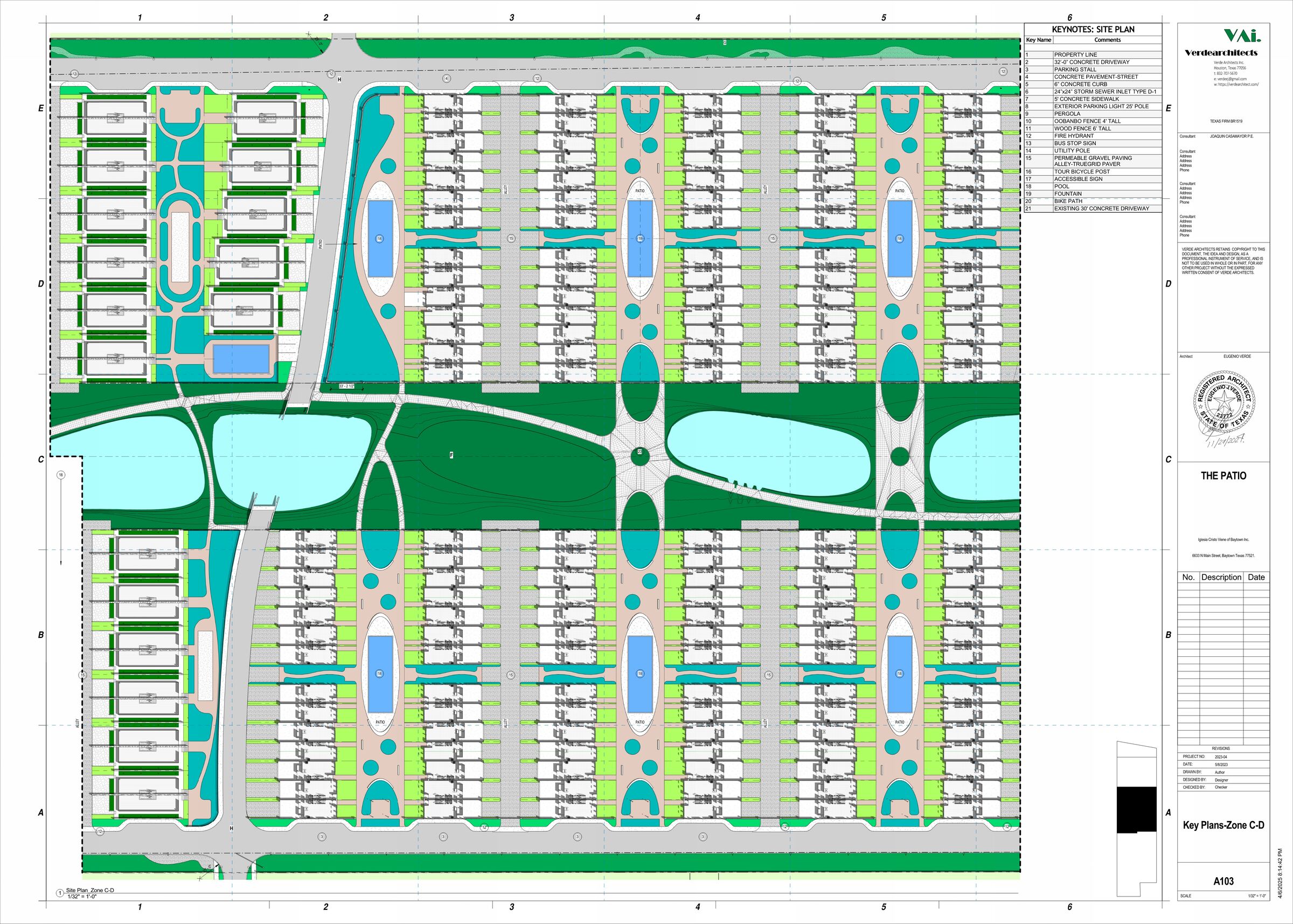
Task: Click the 'Site Plan_Zone C-D' view title
Action: (x=90, y=891)
